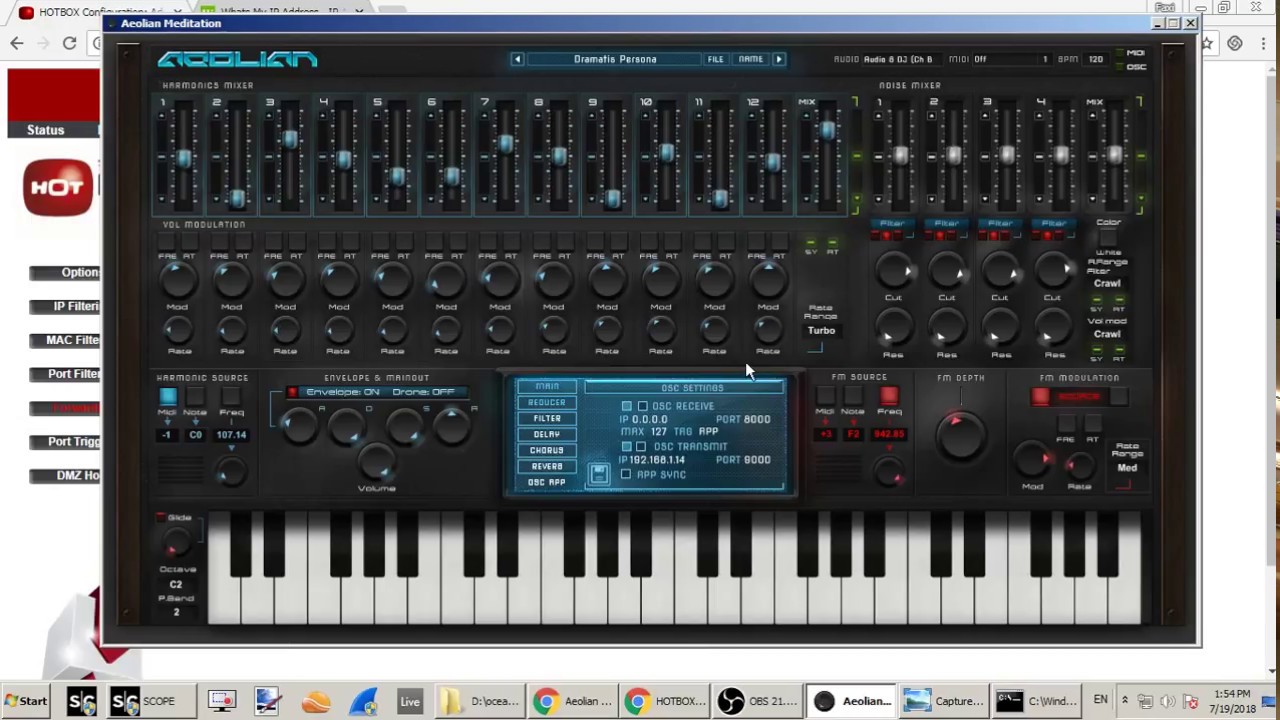Click the floppy disk save icon
The image size is (1280, 720).
pyautogui.click(x=599, y=475)
